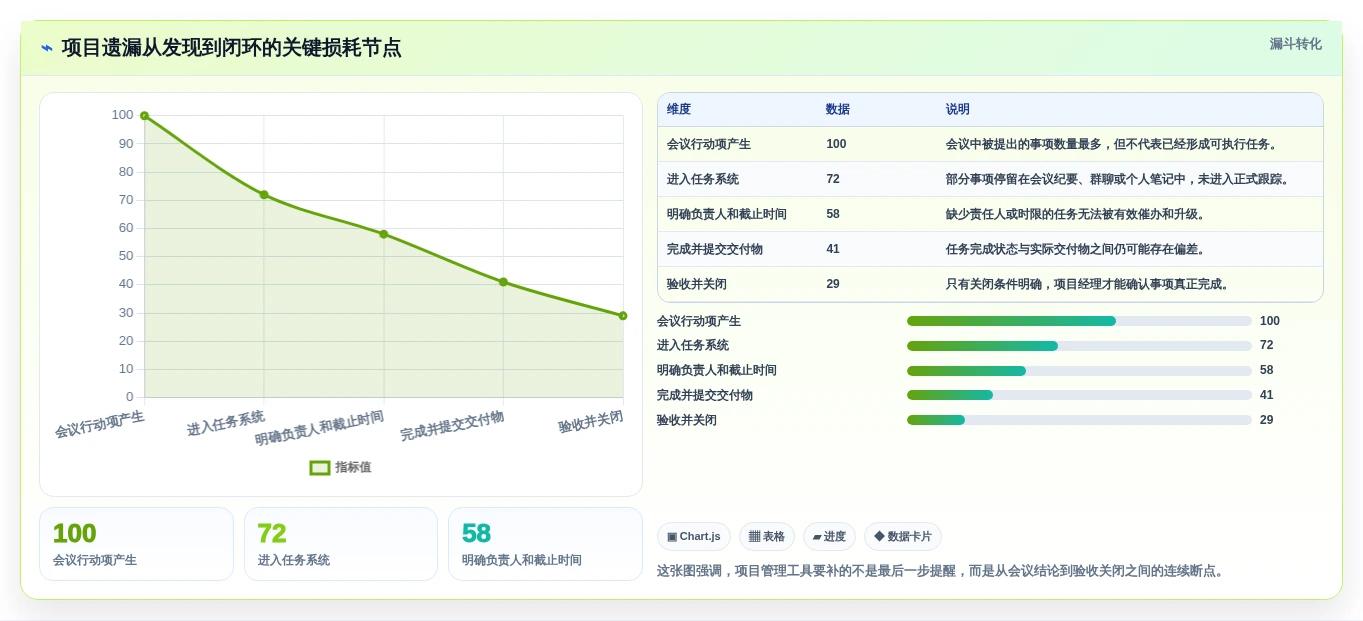Screen dimensions: 1363x621
Task: Open the 58 明确负责人和截止时间 stat card
Action: click(545, 544)
